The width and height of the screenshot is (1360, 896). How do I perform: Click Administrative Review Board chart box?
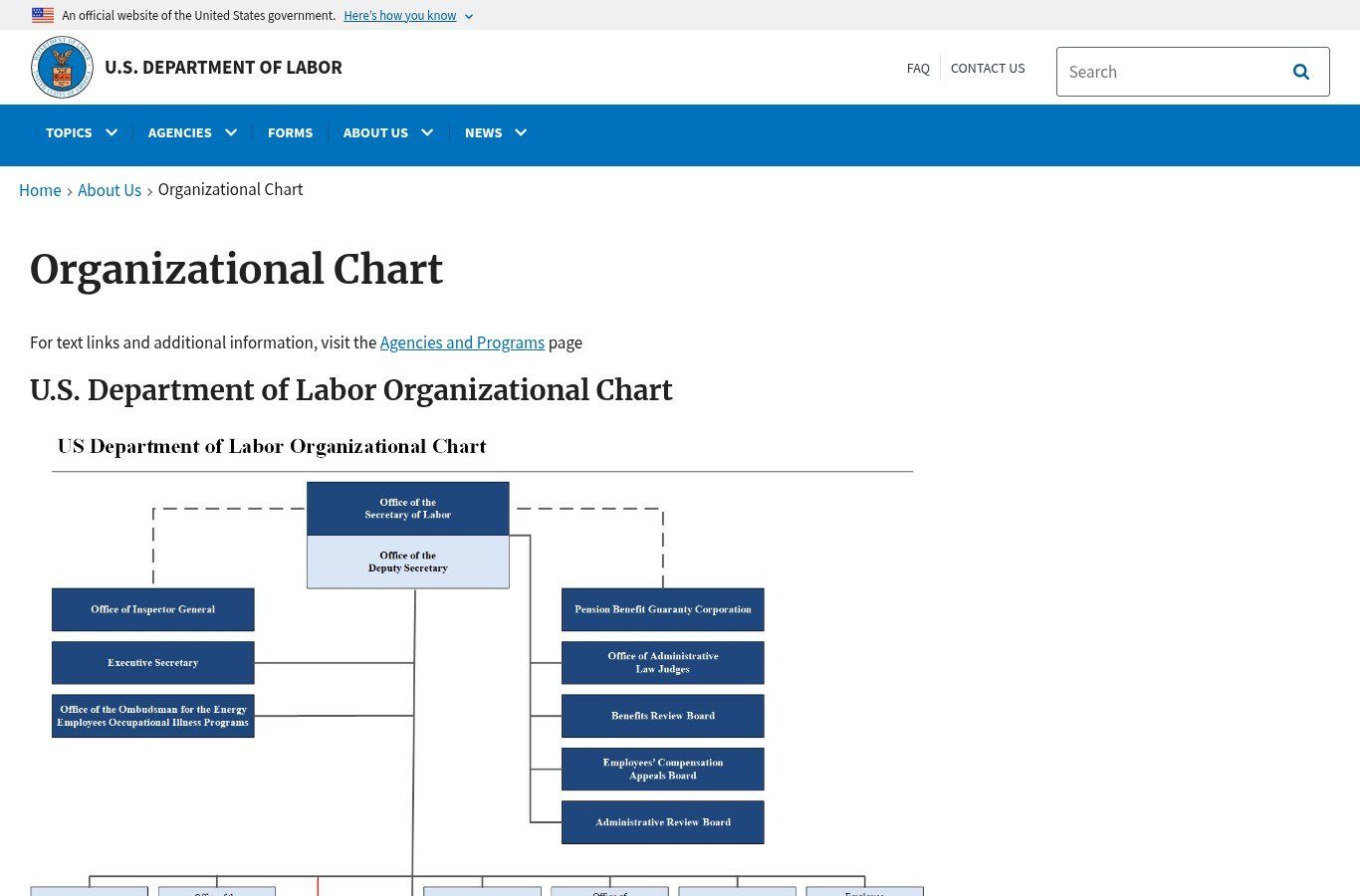click(663, 822)
